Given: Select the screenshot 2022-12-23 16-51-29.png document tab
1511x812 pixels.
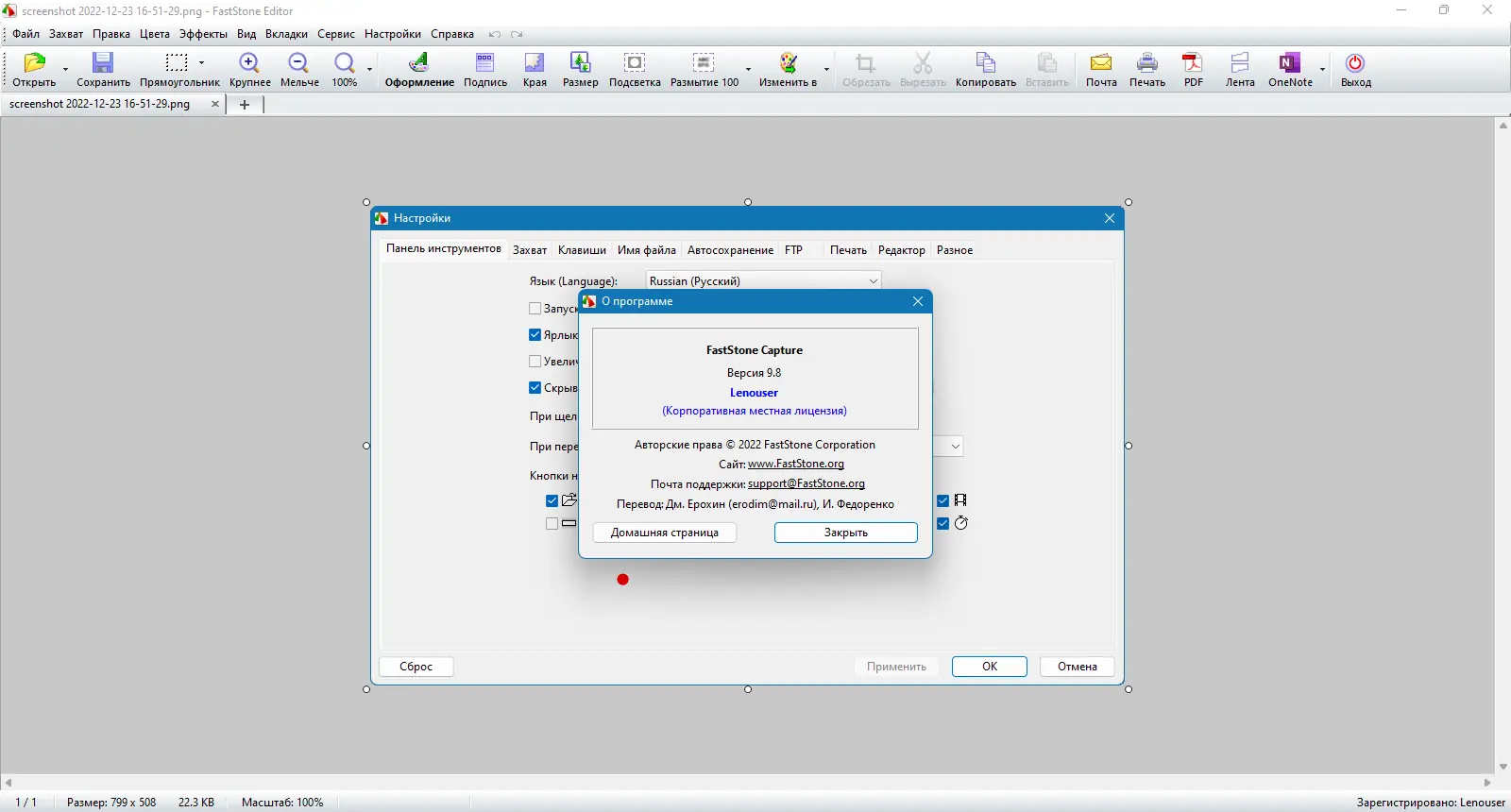Looking at the screenshot, I should [112, 104].
